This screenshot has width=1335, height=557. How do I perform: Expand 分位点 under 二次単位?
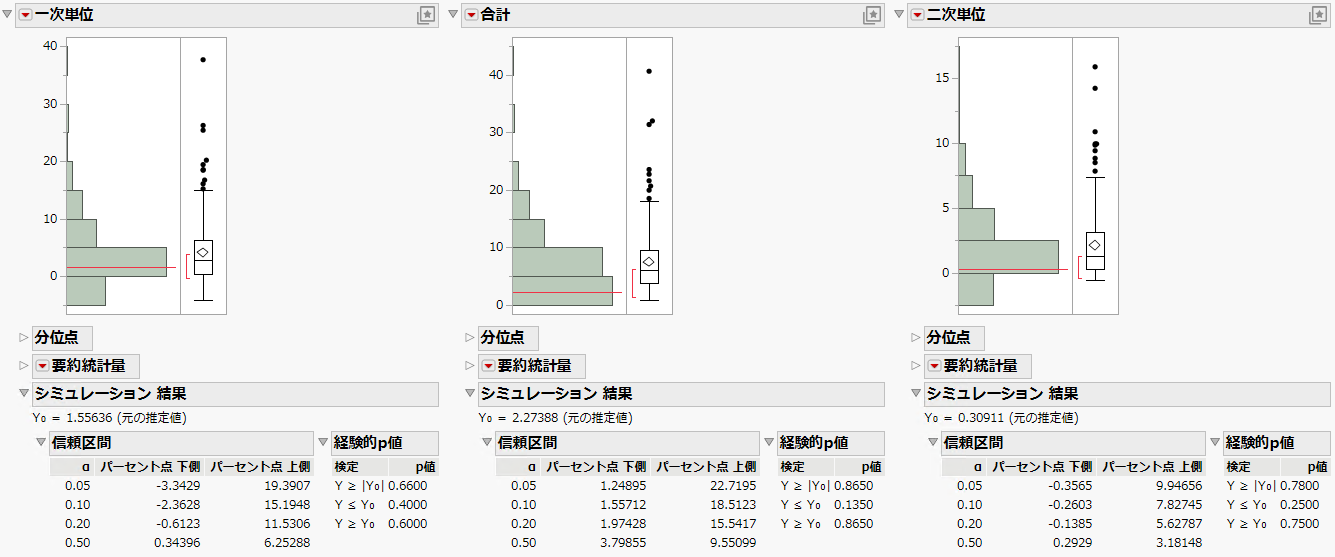tap(917, 338)
